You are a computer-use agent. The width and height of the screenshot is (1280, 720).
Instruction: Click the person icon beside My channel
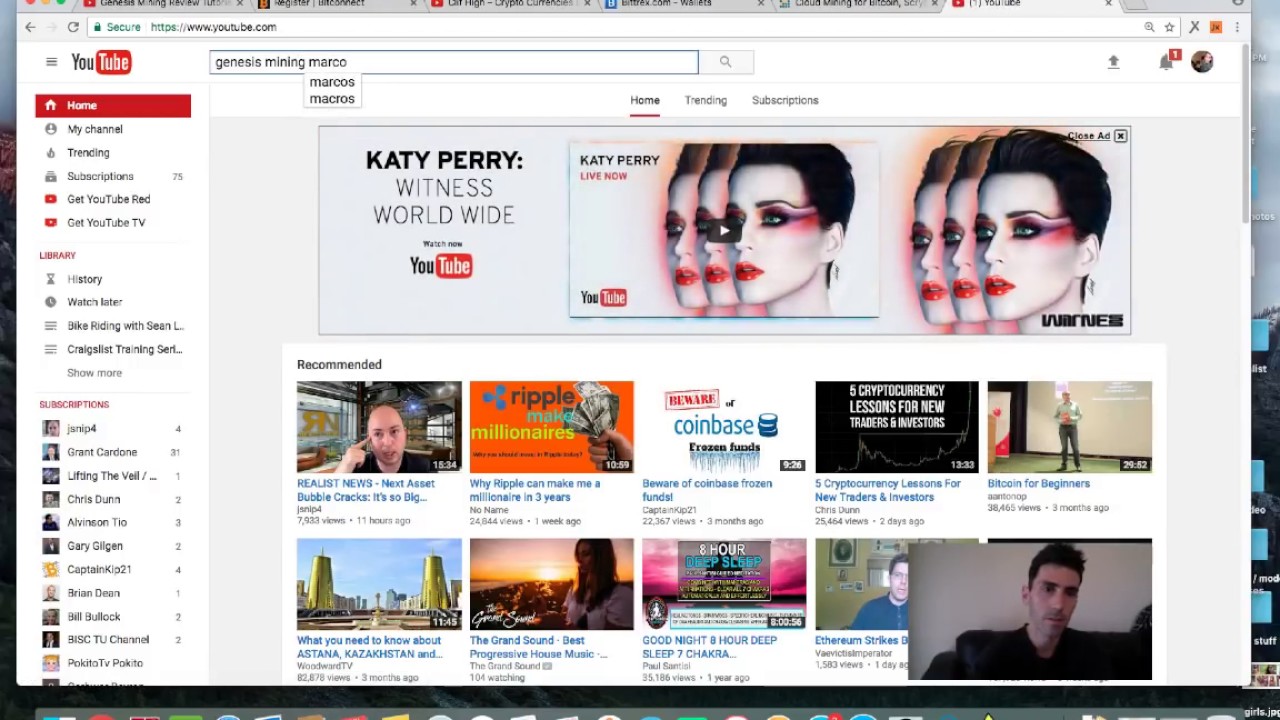click(x=51, y=129)
